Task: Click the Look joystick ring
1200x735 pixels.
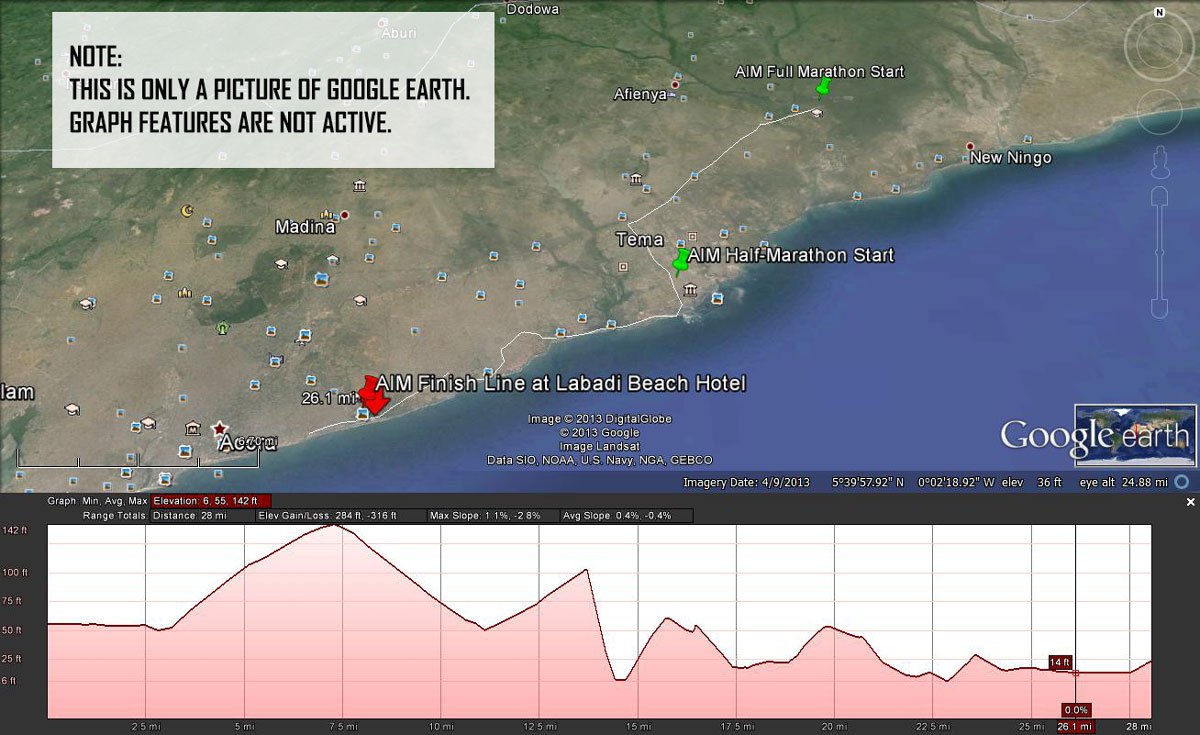Action: pos(1159,46)
